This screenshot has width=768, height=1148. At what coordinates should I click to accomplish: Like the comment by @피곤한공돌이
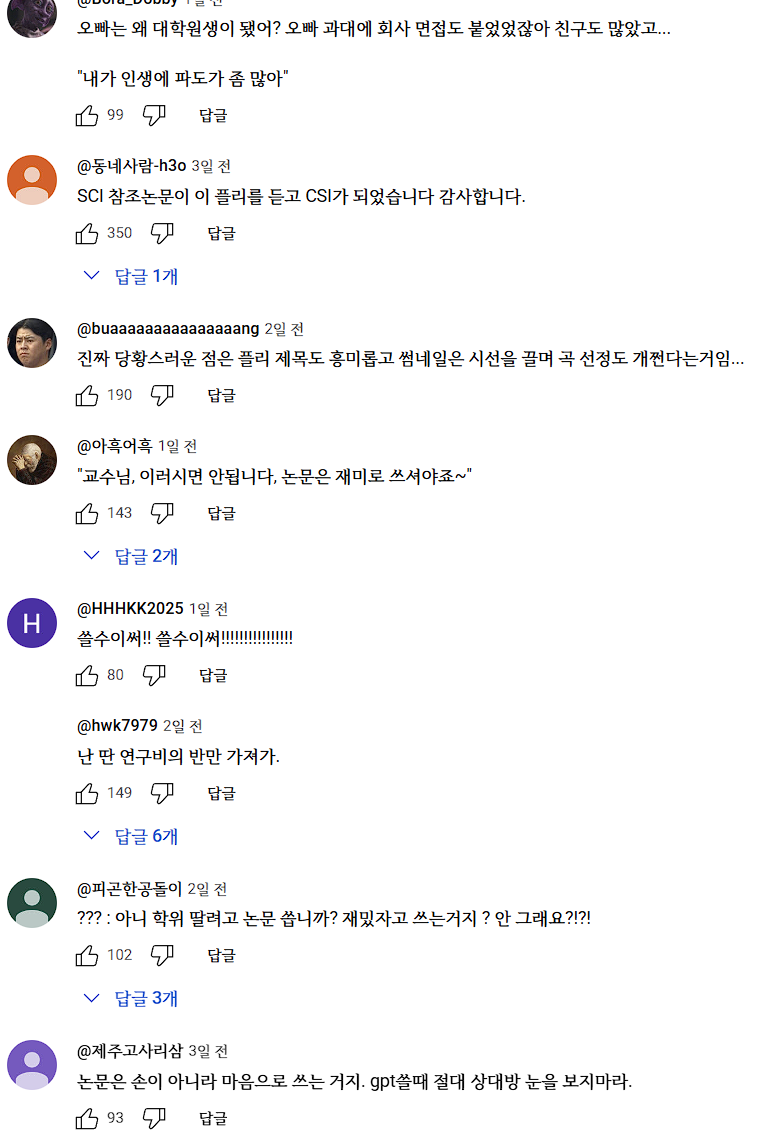(87, 955)
